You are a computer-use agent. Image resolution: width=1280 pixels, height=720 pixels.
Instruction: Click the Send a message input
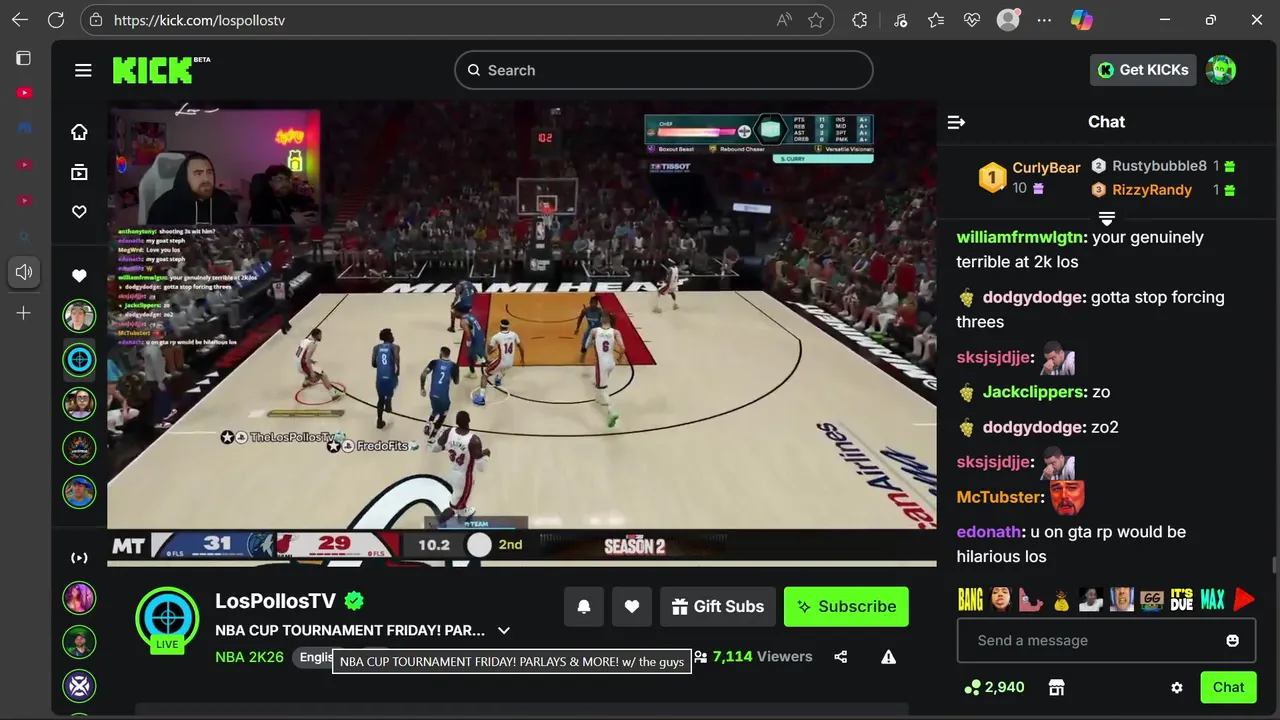pos(1106,640)
